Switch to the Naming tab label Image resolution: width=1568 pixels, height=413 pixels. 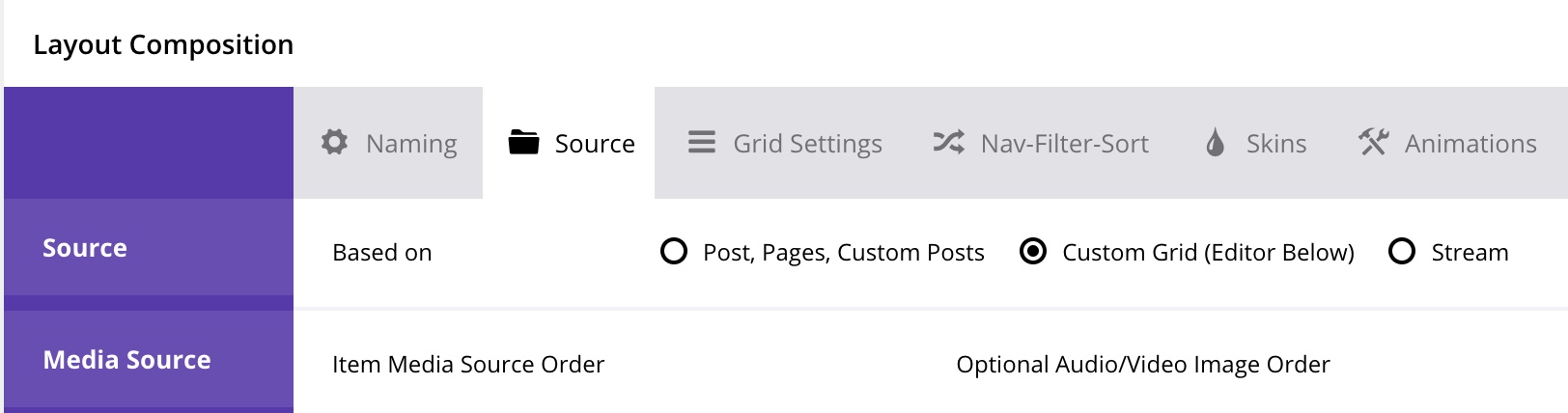[411, 144]
